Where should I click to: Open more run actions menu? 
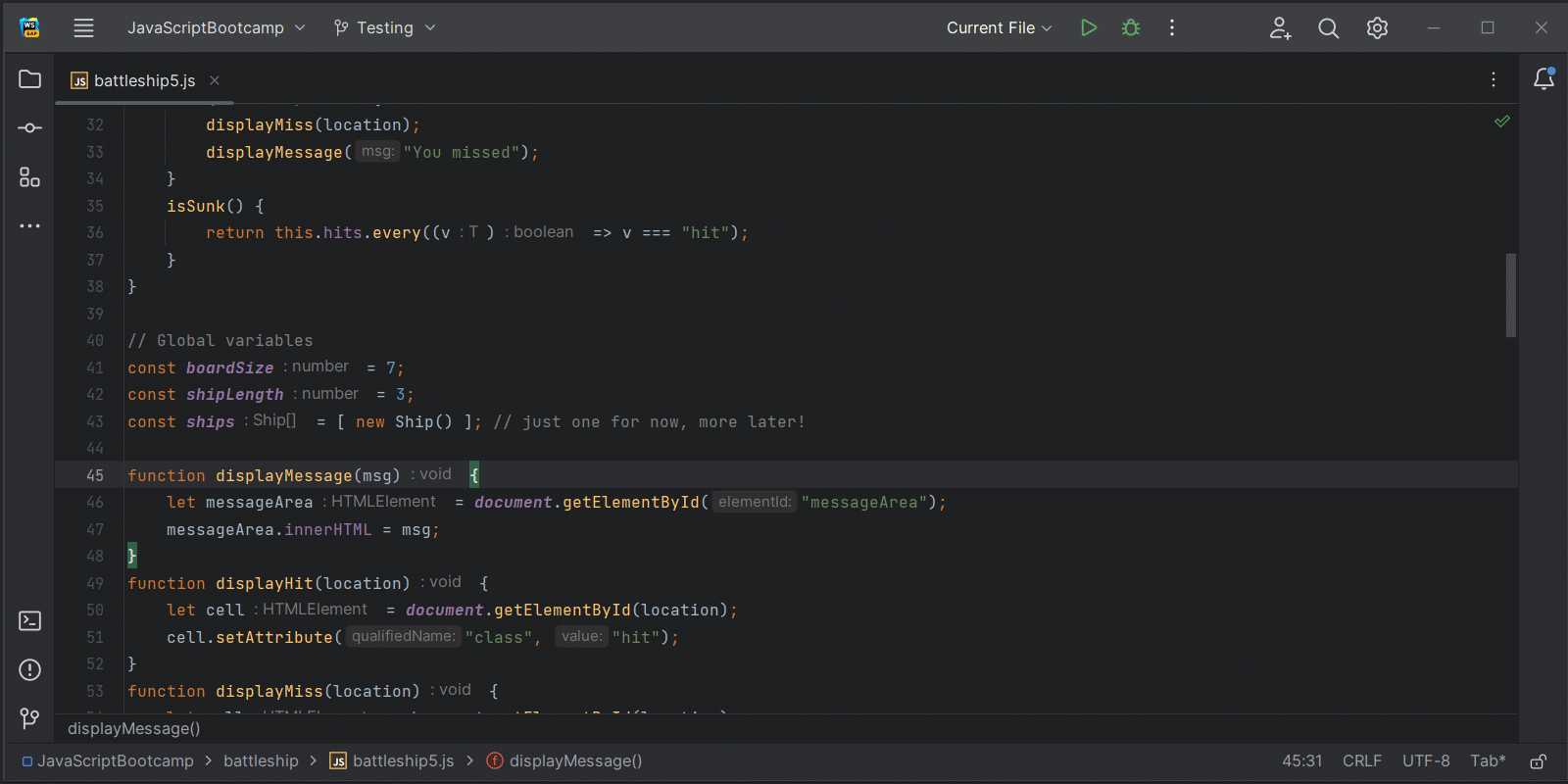(x=1172, y=27)
